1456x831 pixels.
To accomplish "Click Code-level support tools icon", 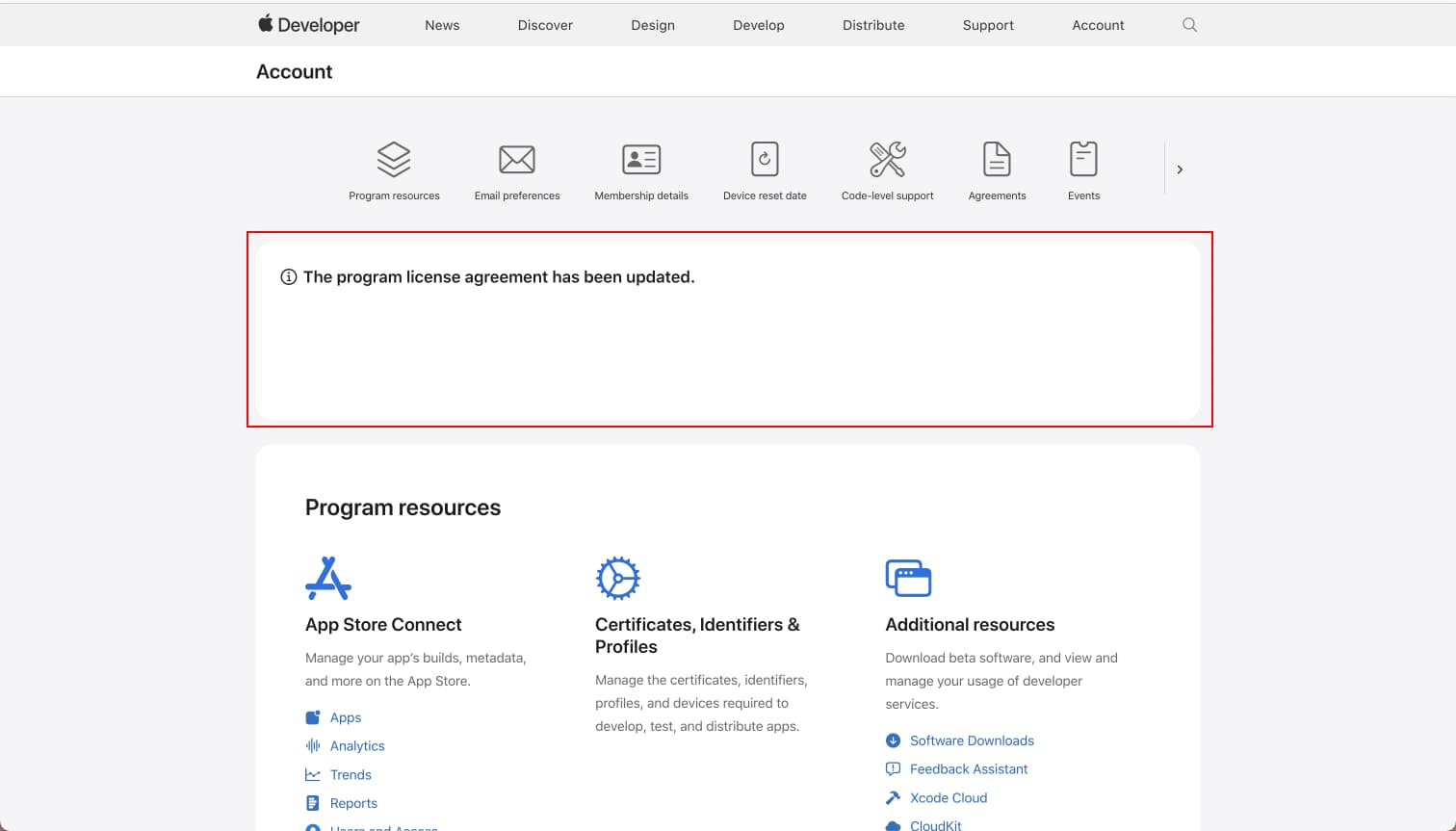I will (887, 160).
